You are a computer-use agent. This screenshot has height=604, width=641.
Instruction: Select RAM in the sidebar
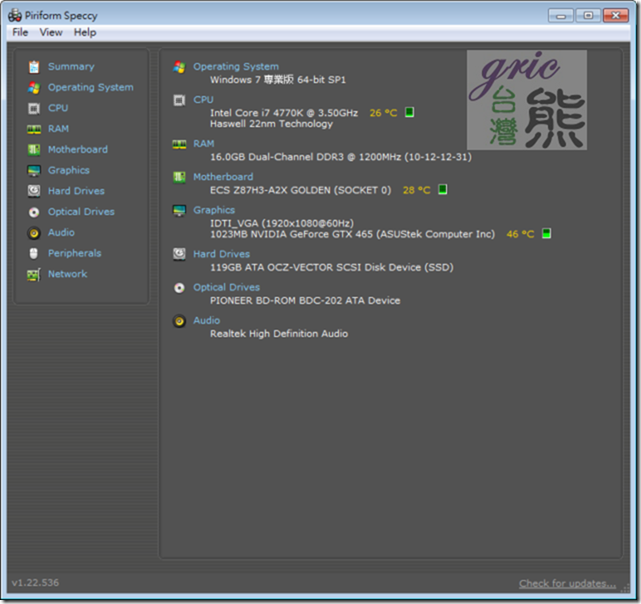58,129
